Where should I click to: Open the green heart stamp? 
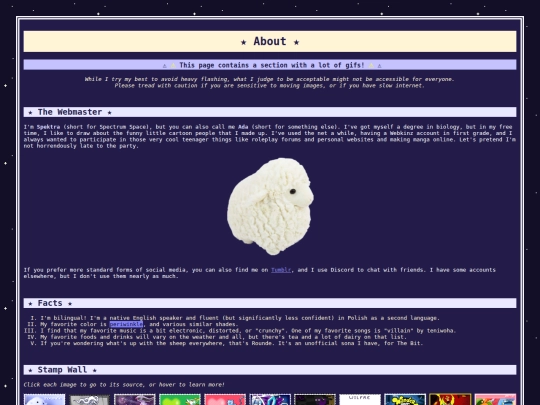tap(180, 399)
